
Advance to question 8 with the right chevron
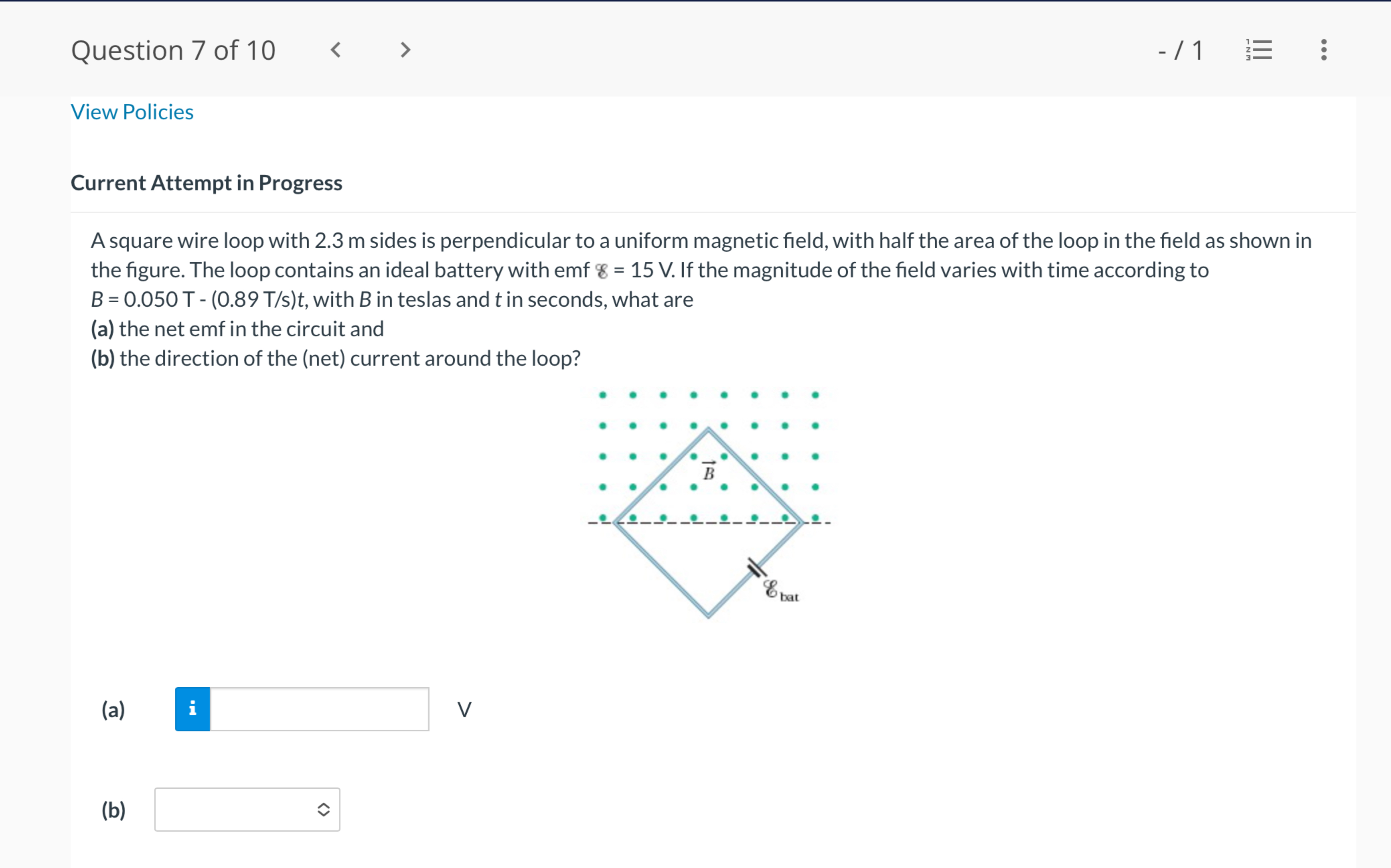[405, 50]
